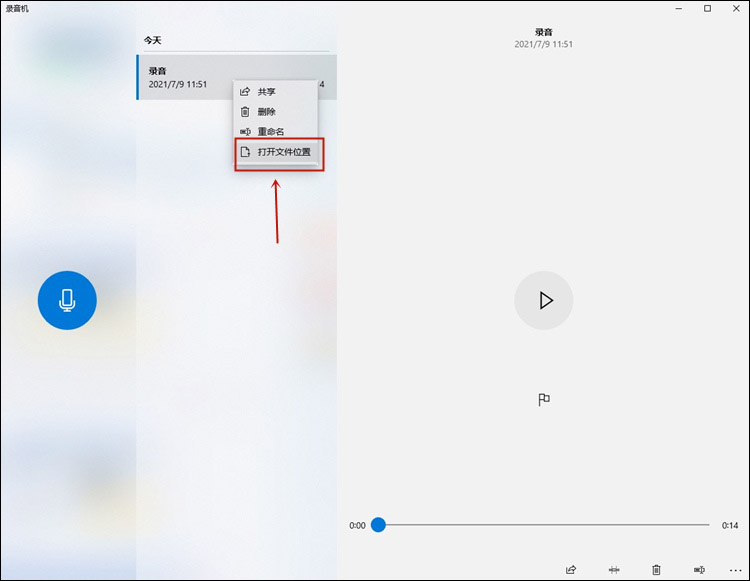
Task: Click the 0:00 elapsed time label
Action: click(357, 525)
